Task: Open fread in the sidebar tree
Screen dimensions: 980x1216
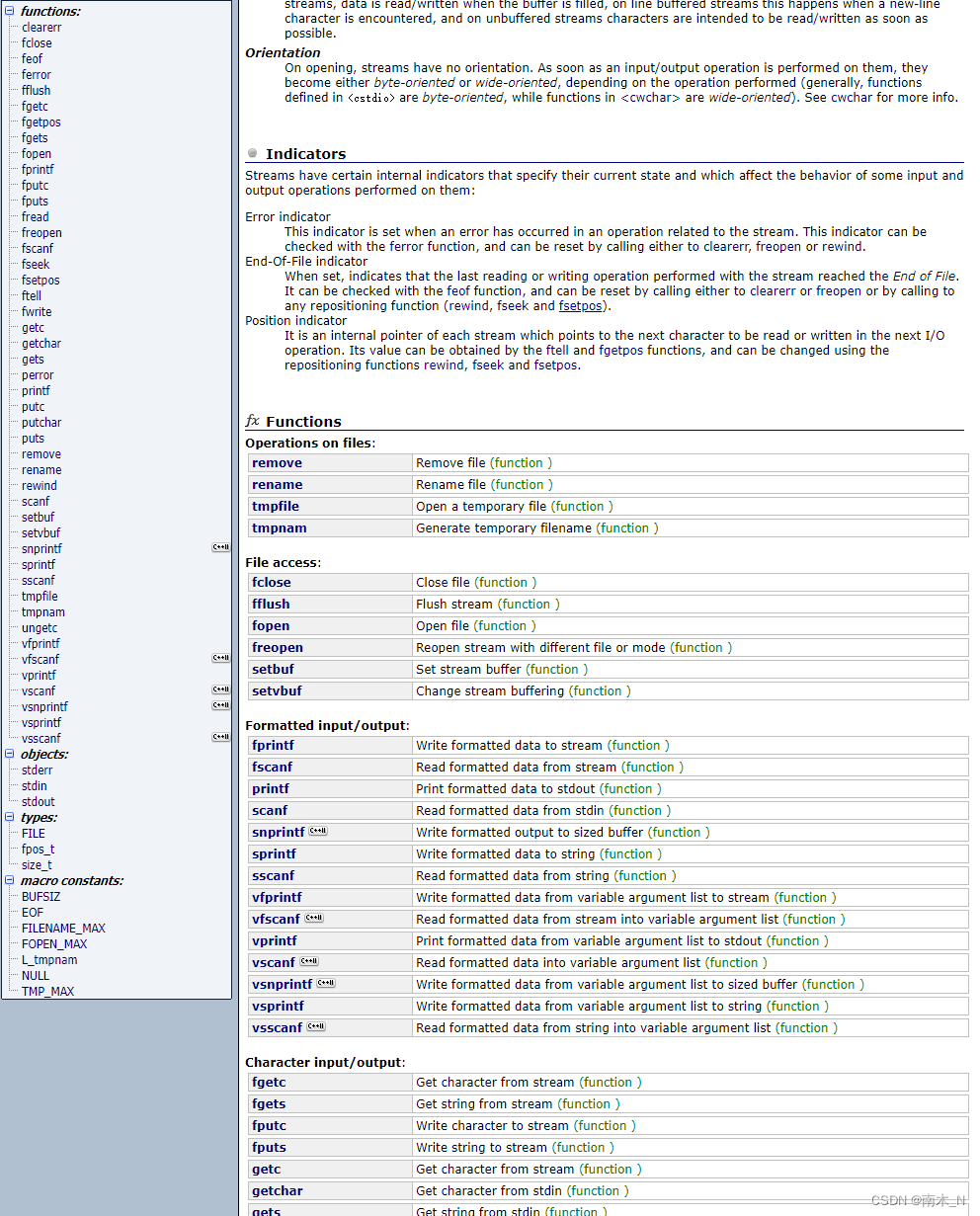Action: 35,217
